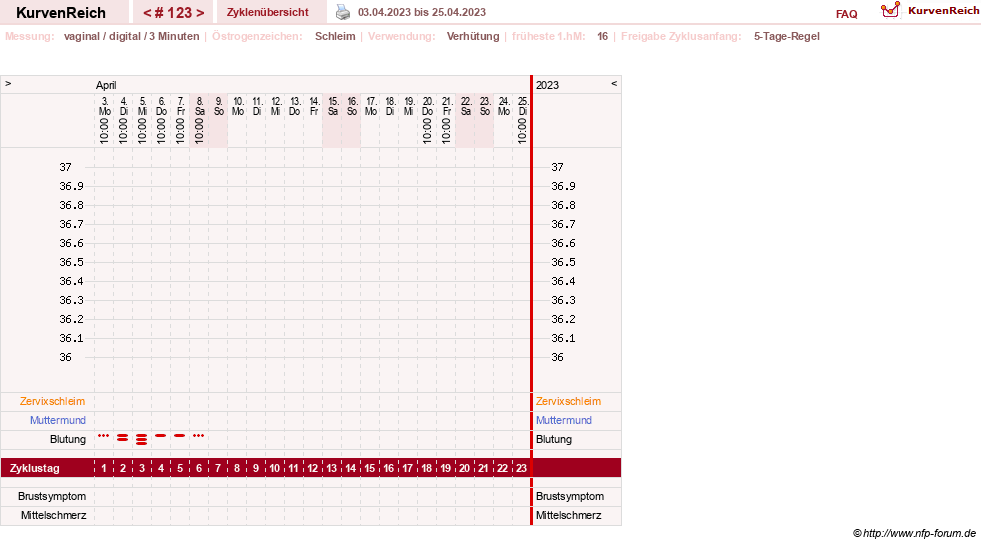Click the früheste 1.hM value 16
Image resolution: width=981 pixels, height=545 pixels.
(602, 36)
